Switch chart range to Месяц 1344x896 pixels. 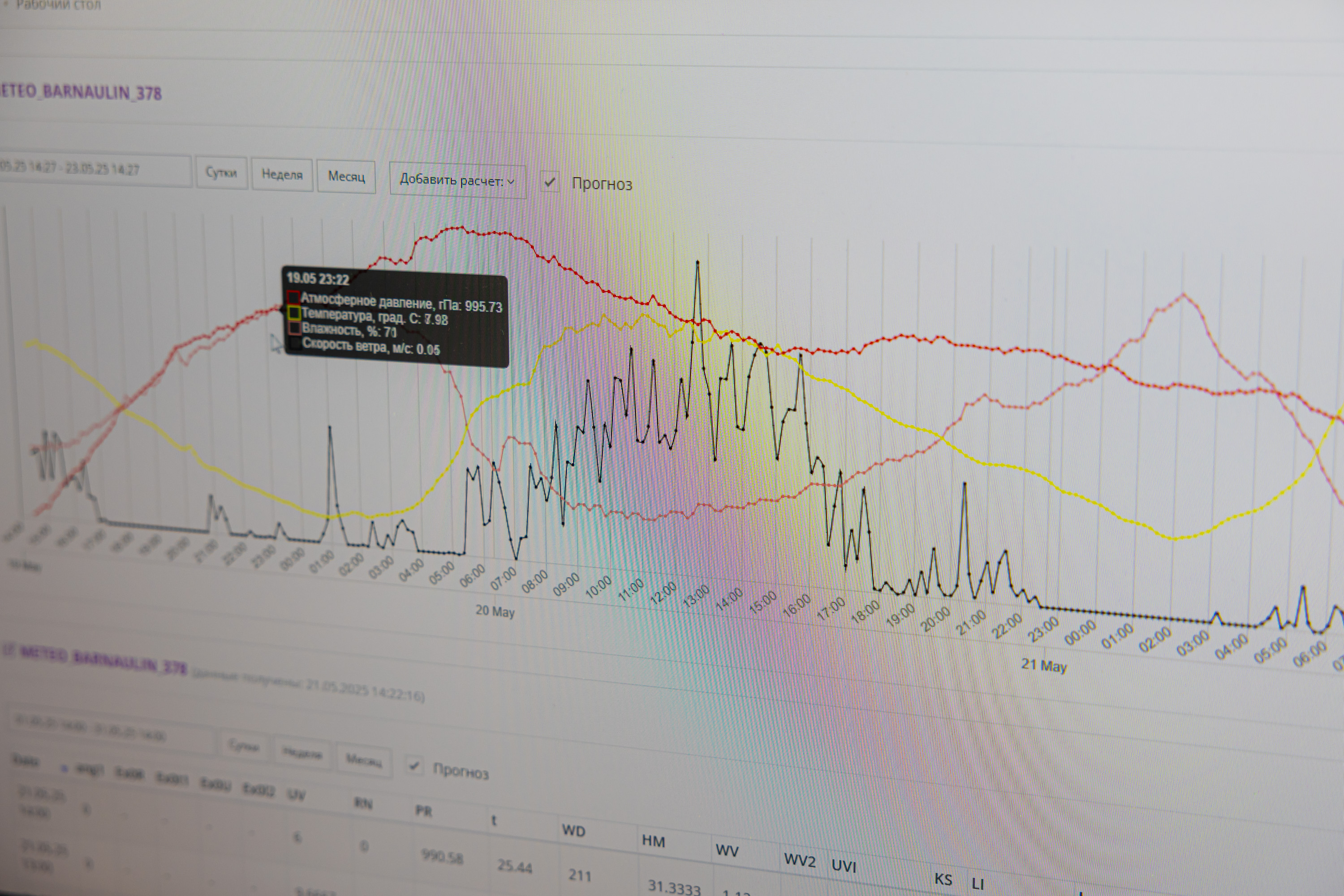pos(346,177)
